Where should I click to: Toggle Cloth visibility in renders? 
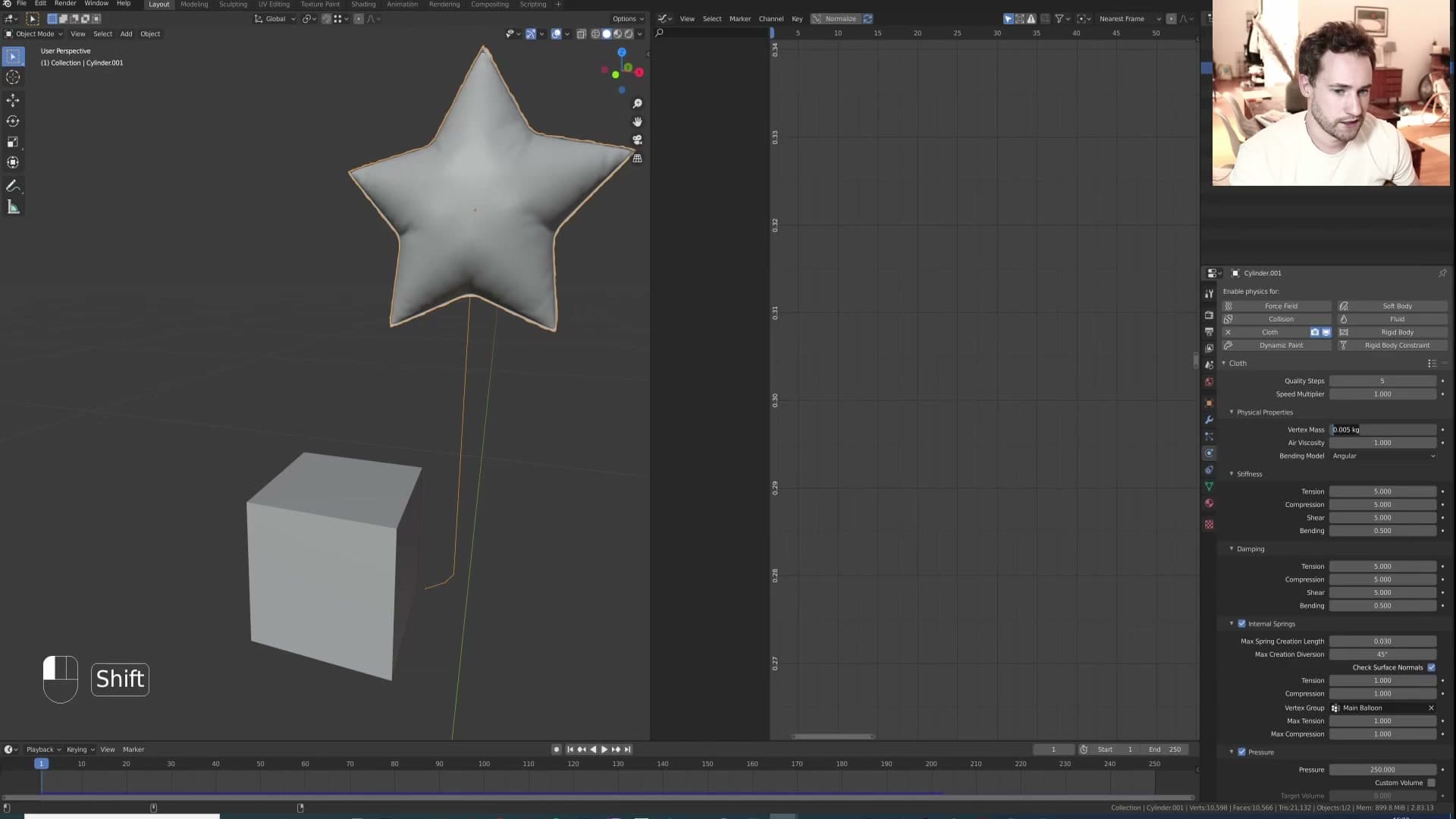(1315, 332)
